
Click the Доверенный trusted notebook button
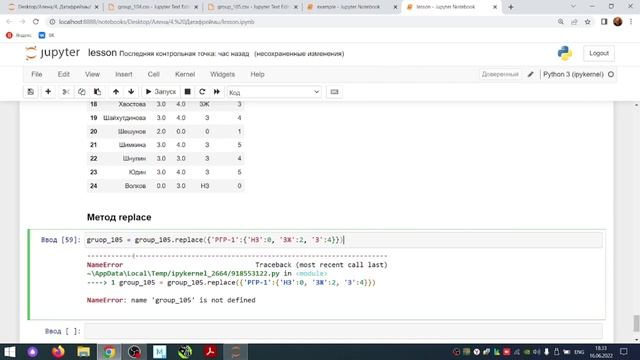coord(500,74)
